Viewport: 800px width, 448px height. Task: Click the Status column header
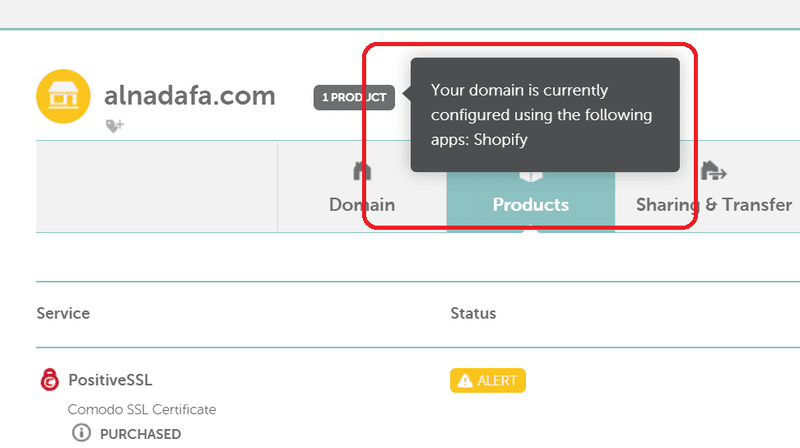(473, 313)
